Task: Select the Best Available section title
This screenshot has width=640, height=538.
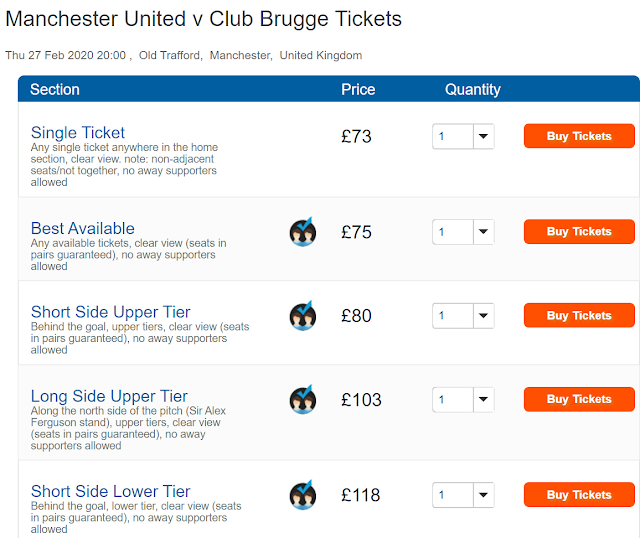Action: click(x=83, y=228)
